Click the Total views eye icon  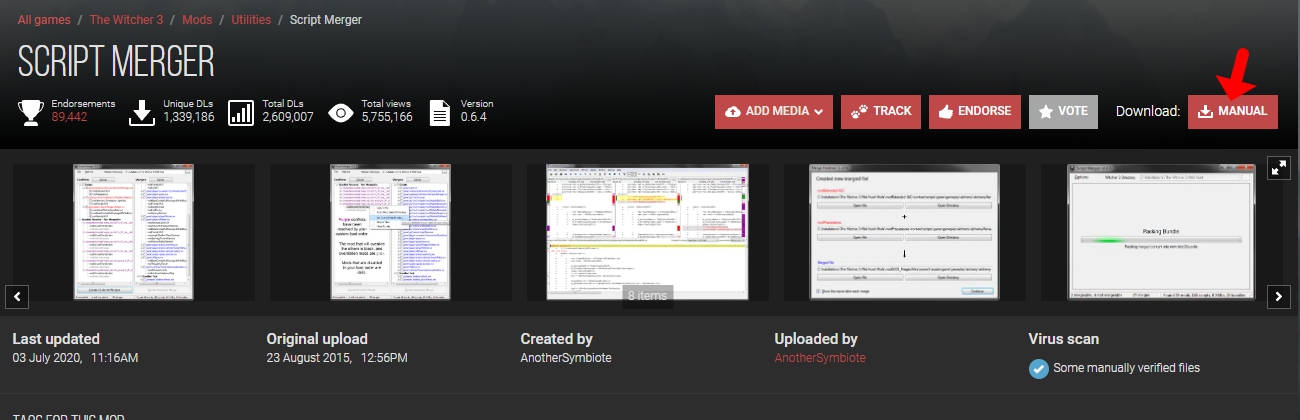pyautogui.click(x=340, y=112)
